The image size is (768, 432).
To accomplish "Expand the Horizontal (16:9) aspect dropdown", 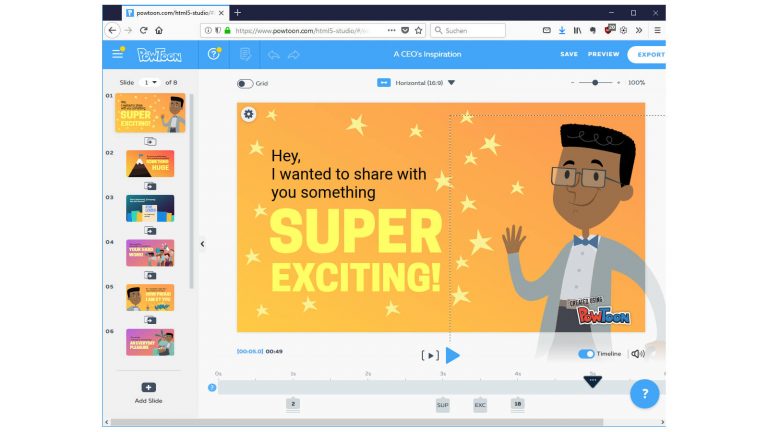I will click(451, 83).
